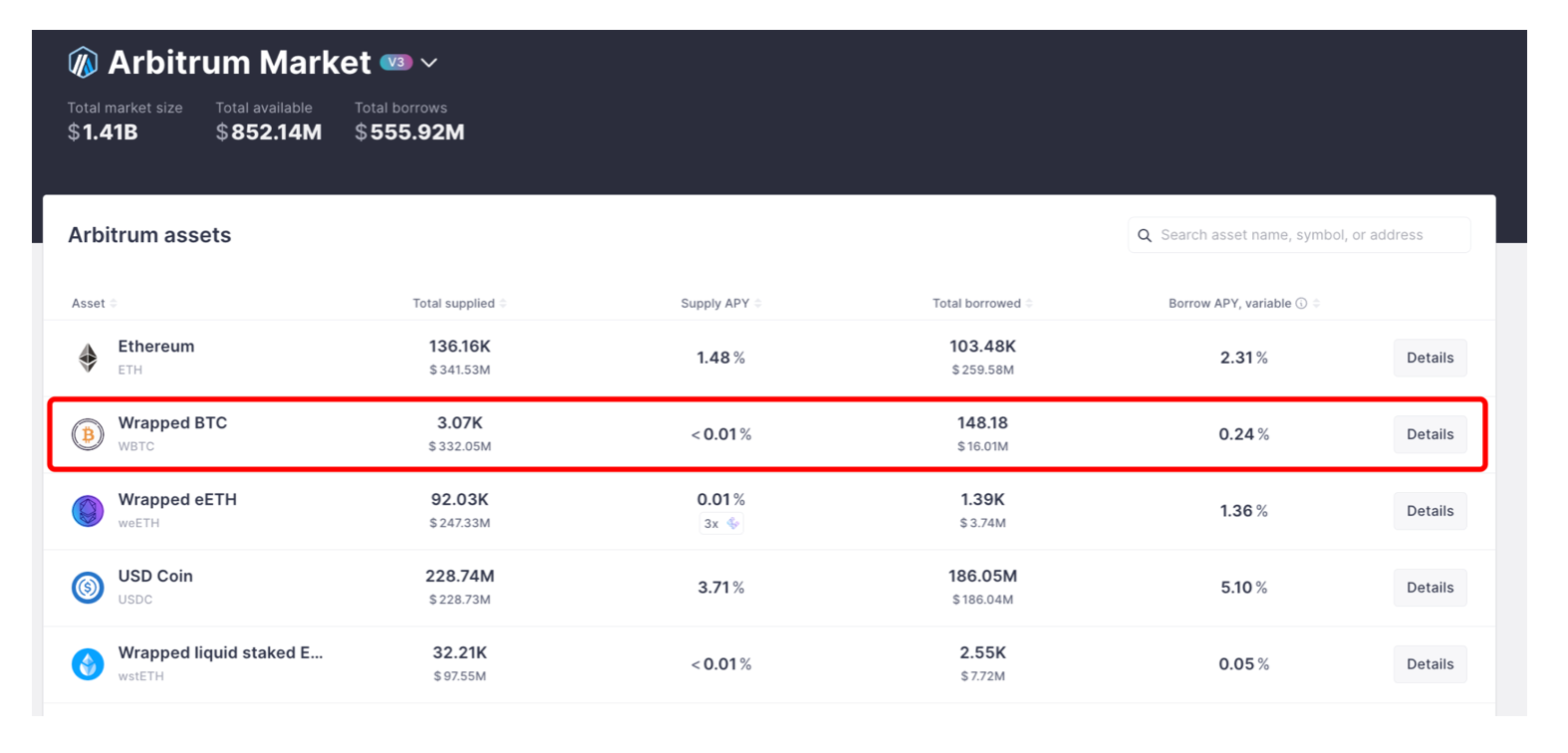Open Details for USD Coin
Image resolution: width=1568 pixels, height=753 pixels.
click(x=1430, y=588)
